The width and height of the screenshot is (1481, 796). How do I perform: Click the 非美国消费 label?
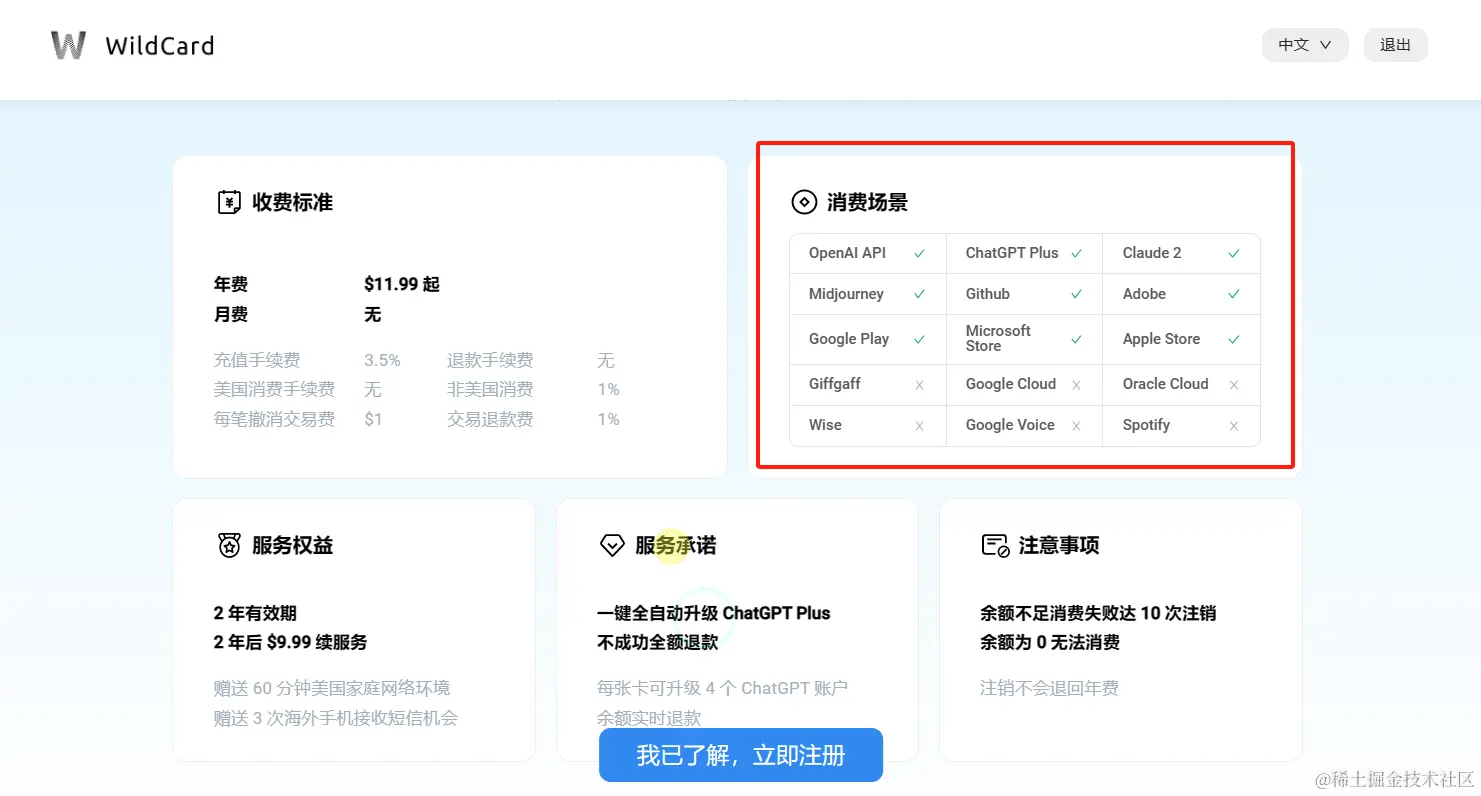point(490,390)
